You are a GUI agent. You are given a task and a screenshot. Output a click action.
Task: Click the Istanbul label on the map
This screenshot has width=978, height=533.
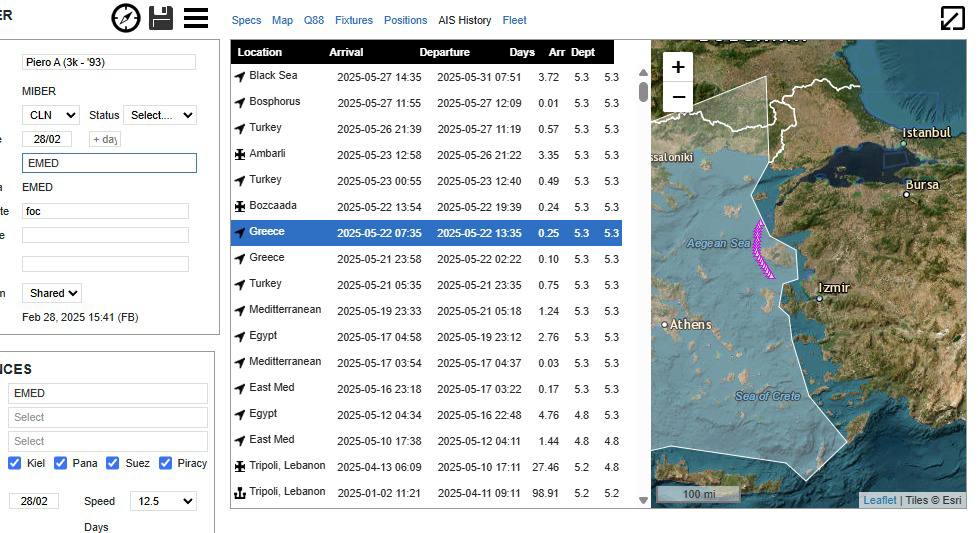coord(926,132)
